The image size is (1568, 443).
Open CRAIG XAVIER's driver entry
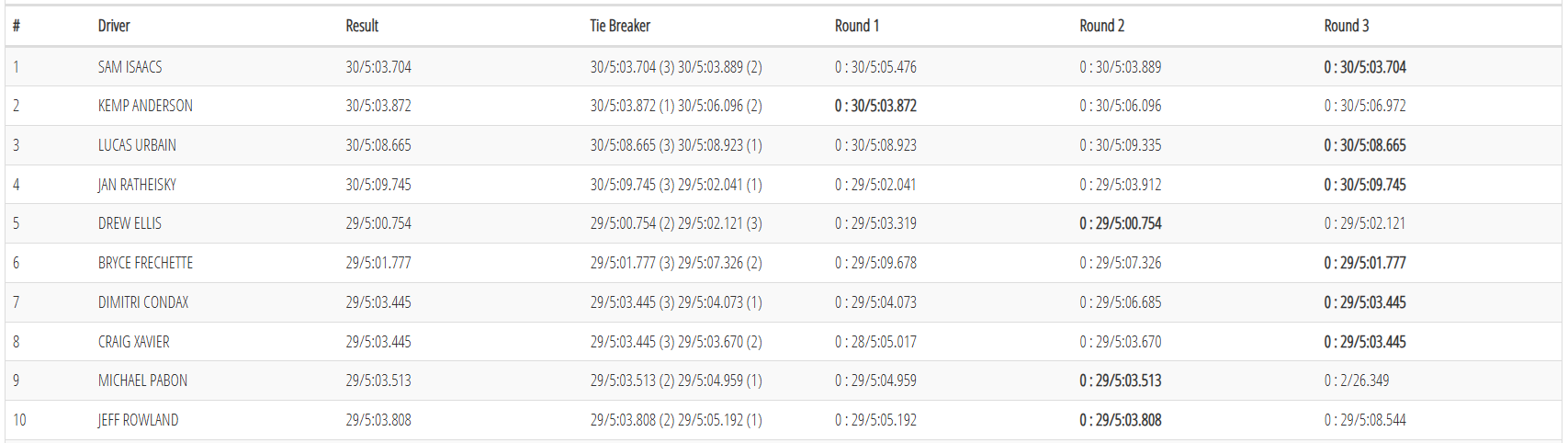pyautogui.click(x=134, y=342)
